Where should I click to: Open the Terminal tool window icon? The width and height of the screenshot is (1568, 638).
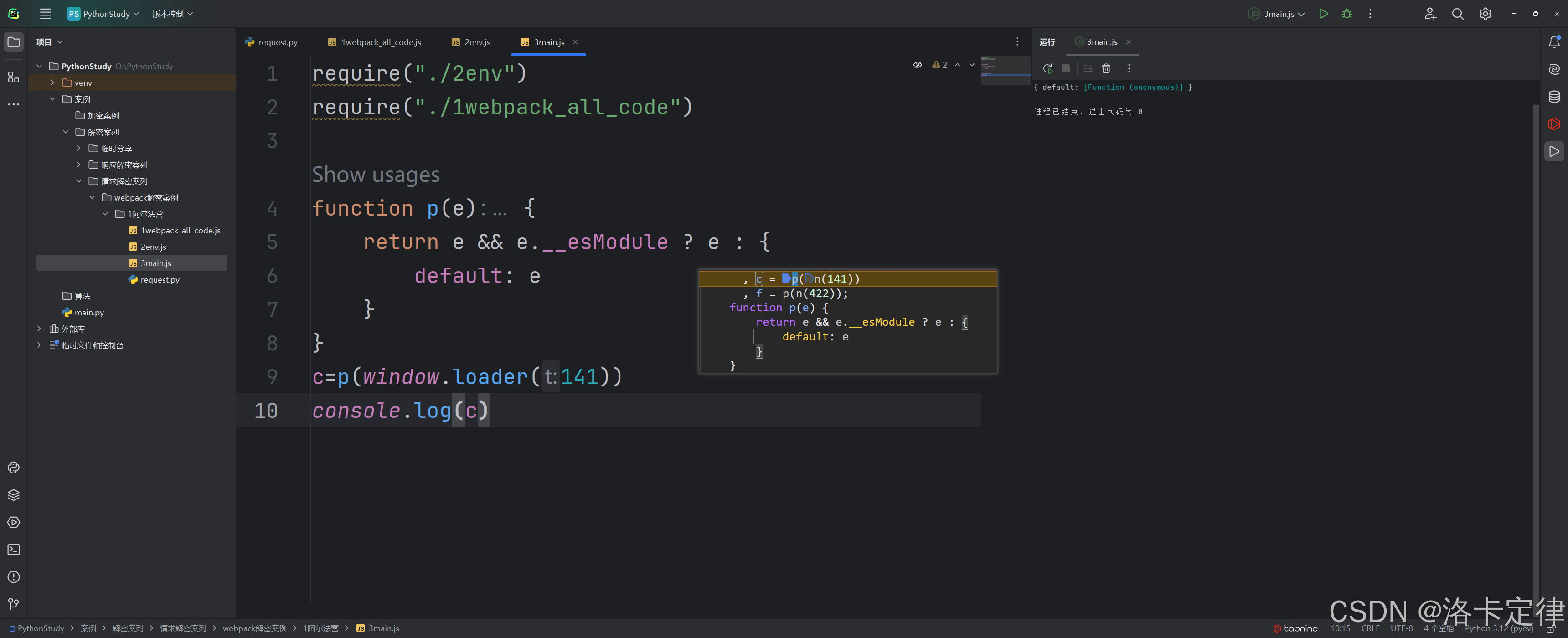(x=13, y=550)
